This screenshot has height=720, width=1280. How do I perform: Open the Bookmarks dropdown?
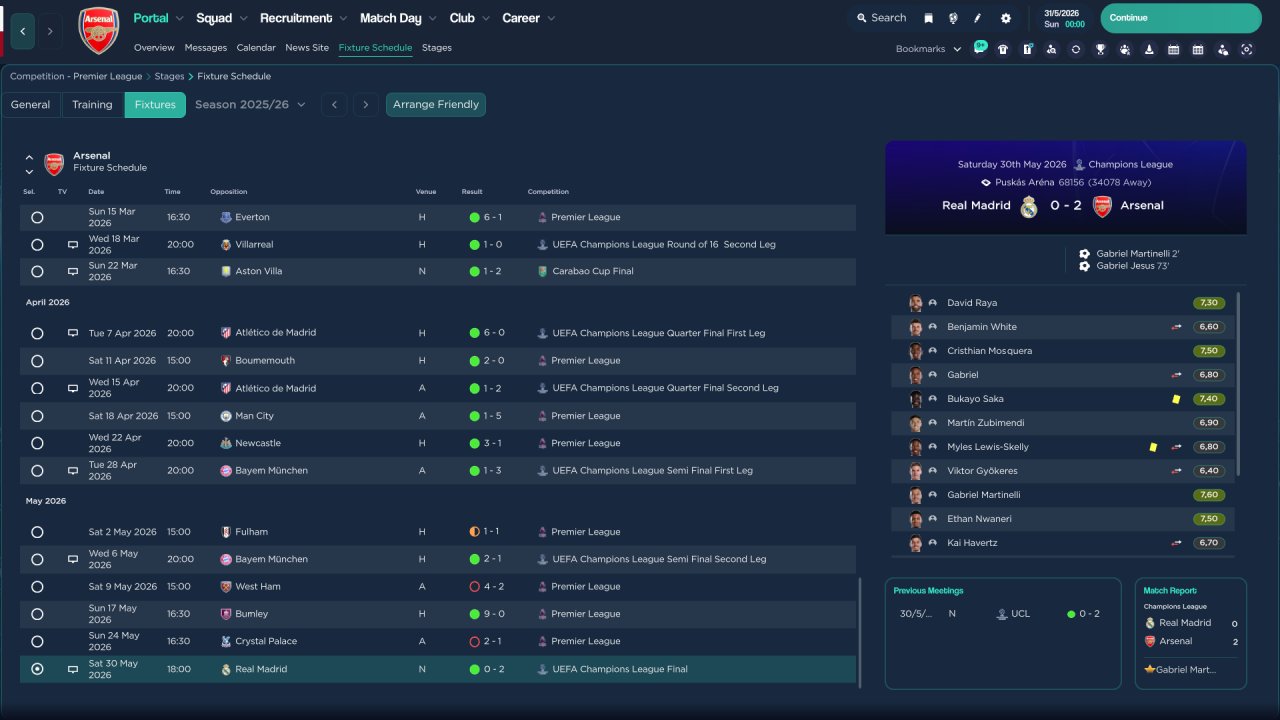tap(928, 49)
